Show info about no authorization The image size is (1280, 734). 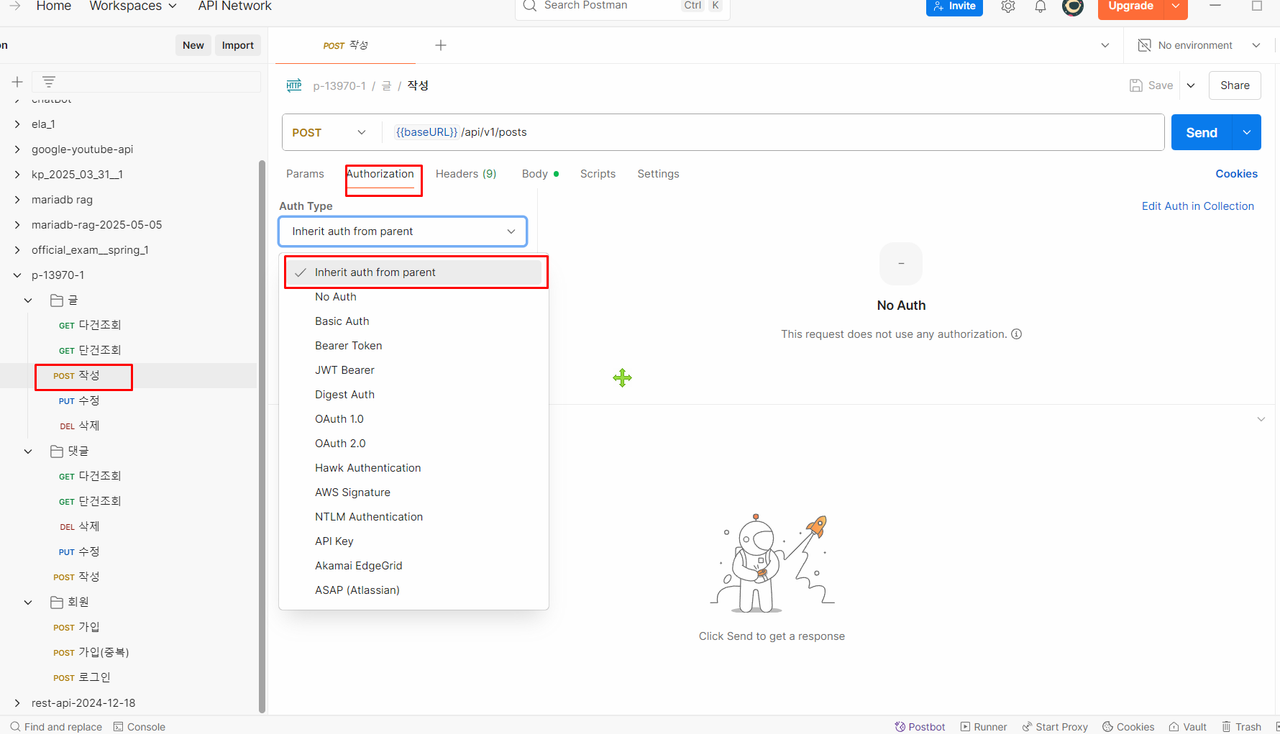tap(1017, 334)
